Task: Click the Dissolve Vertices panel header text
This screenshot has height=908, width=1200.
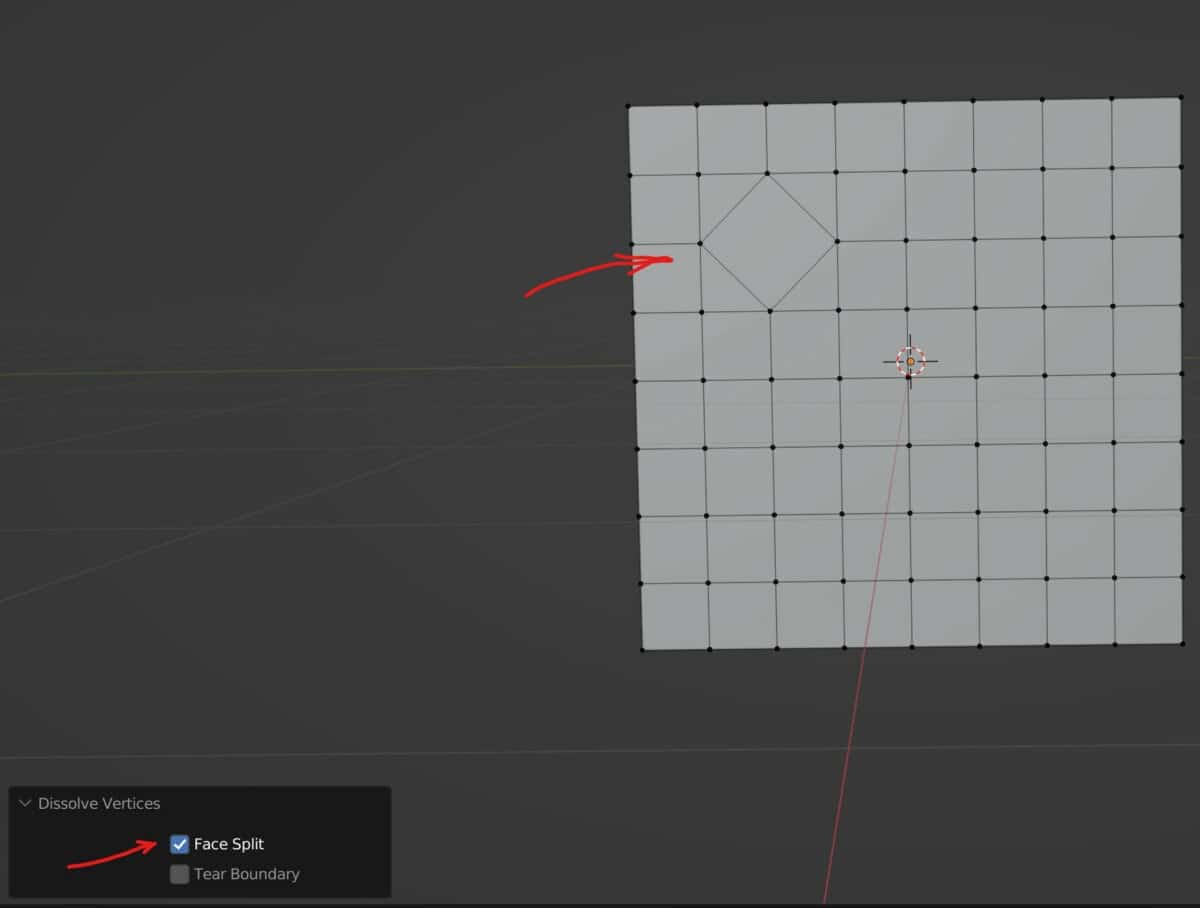Action: point(98,803)
